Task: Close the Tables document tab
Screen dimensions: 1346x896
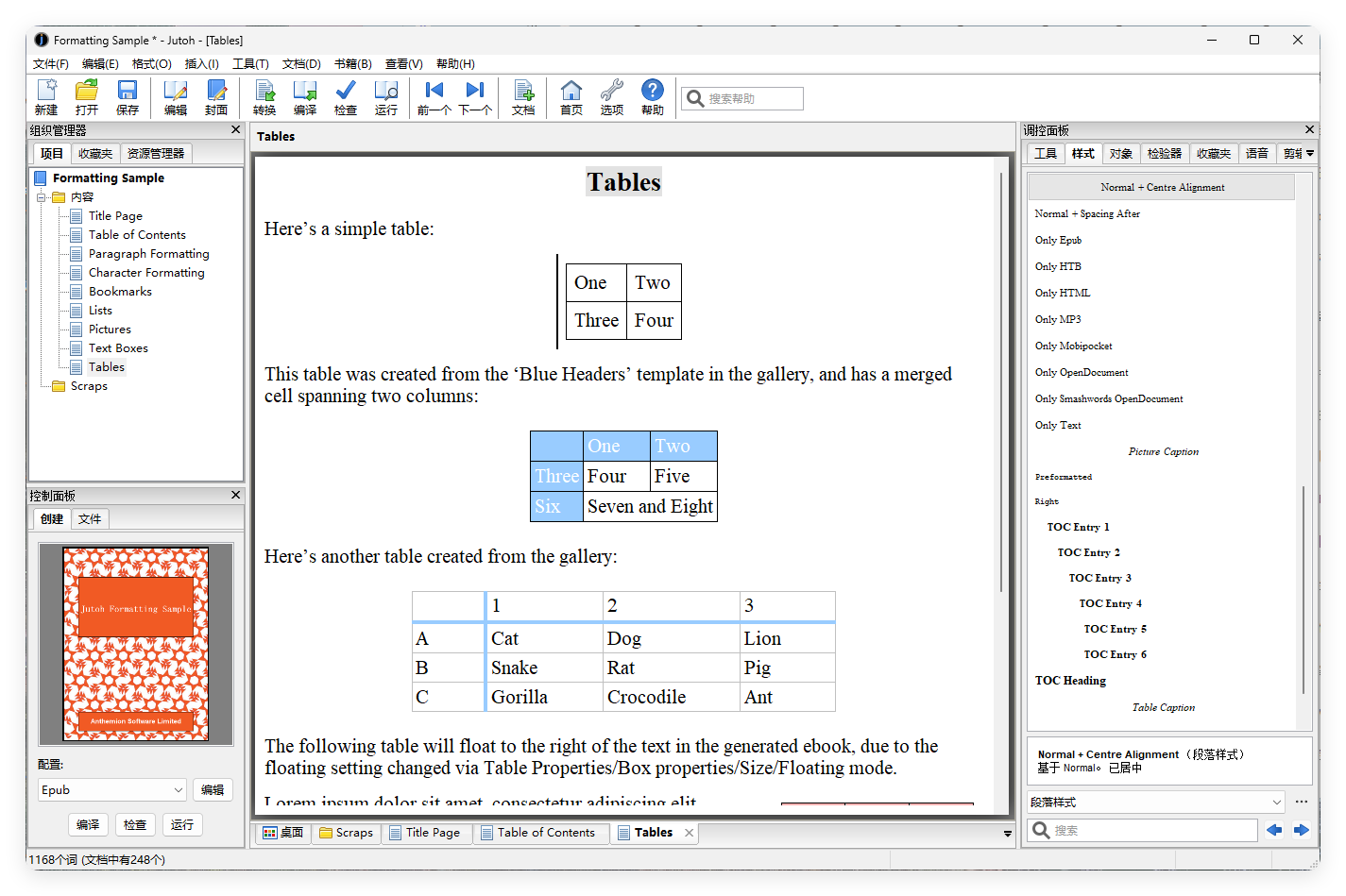Action: tap(690, 833)
